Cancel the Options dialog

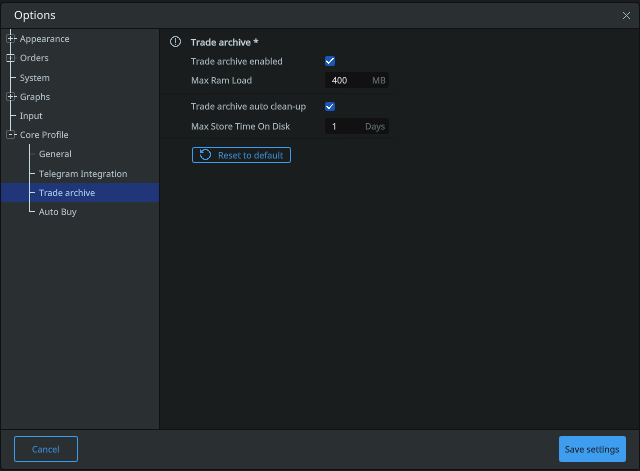[46, 449]
